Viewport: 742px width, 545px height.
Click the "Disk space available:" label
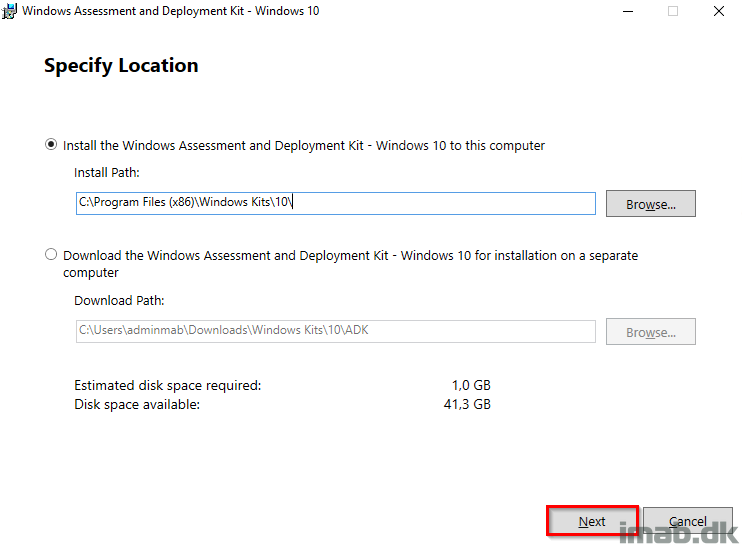[137, 404]
